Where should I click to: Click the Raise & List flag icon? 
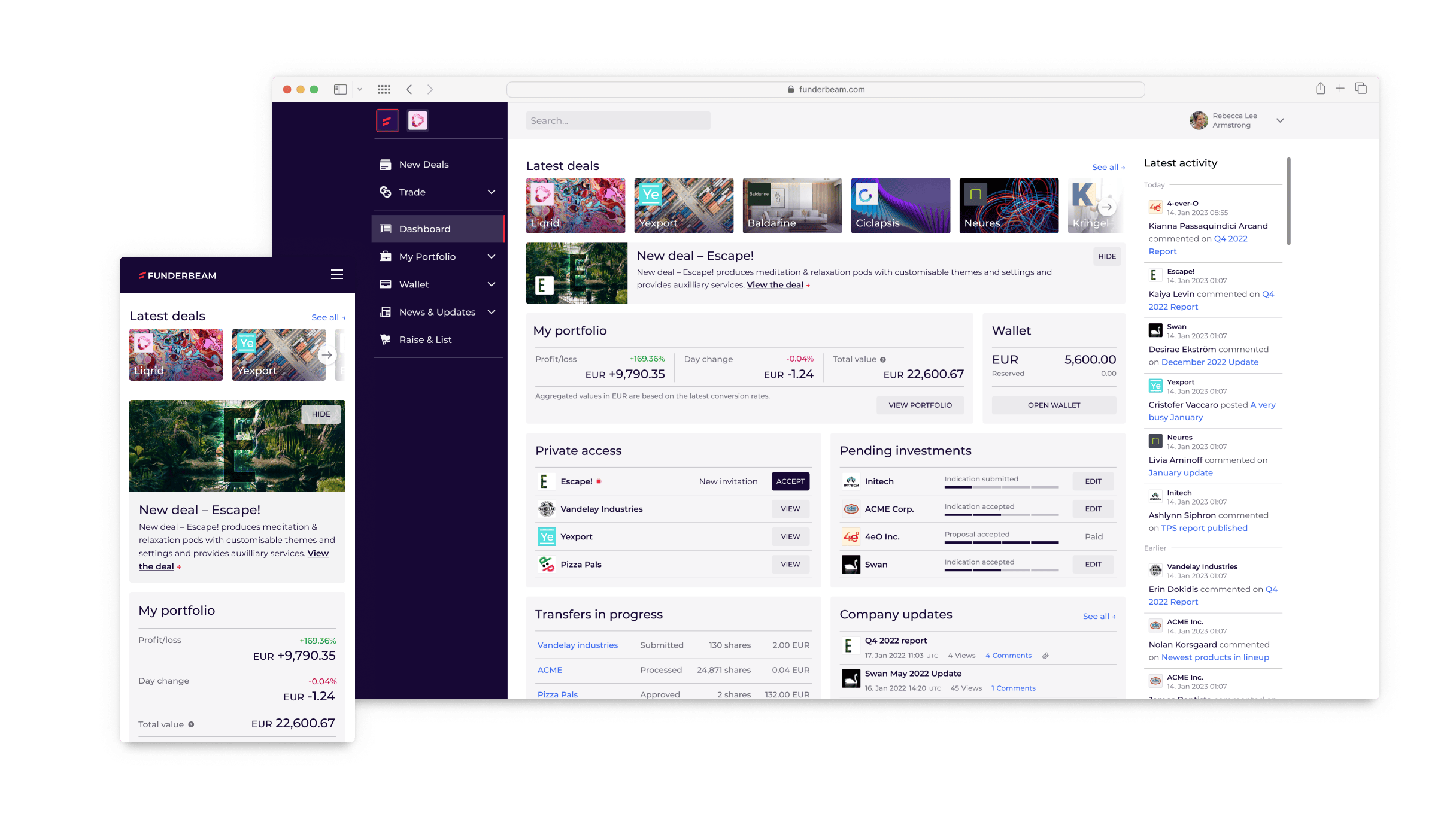pos(386,339)
